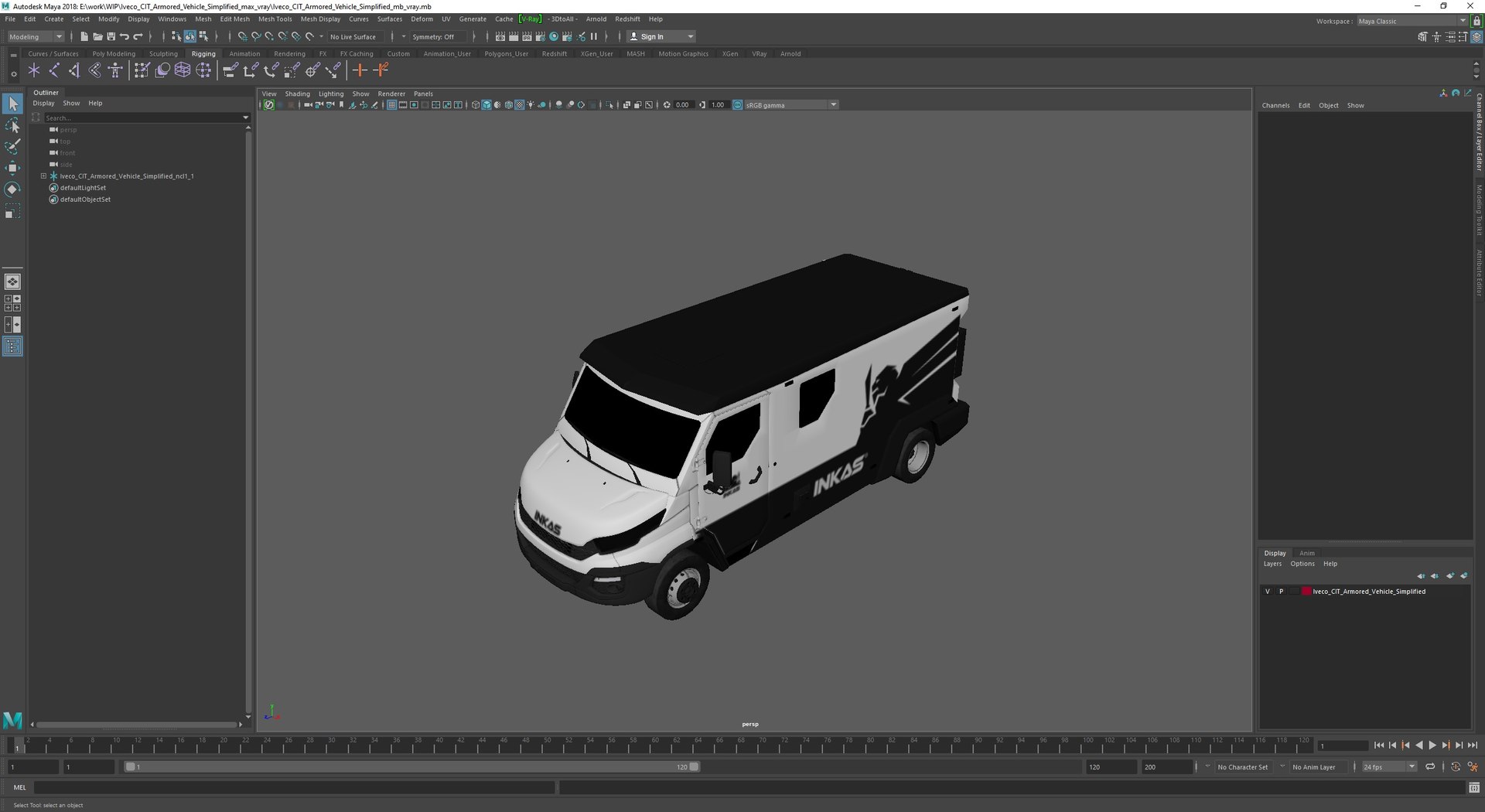
Task: Click the IPR render clapper icon
Action: pyautogui.click(x=527, y=36)
